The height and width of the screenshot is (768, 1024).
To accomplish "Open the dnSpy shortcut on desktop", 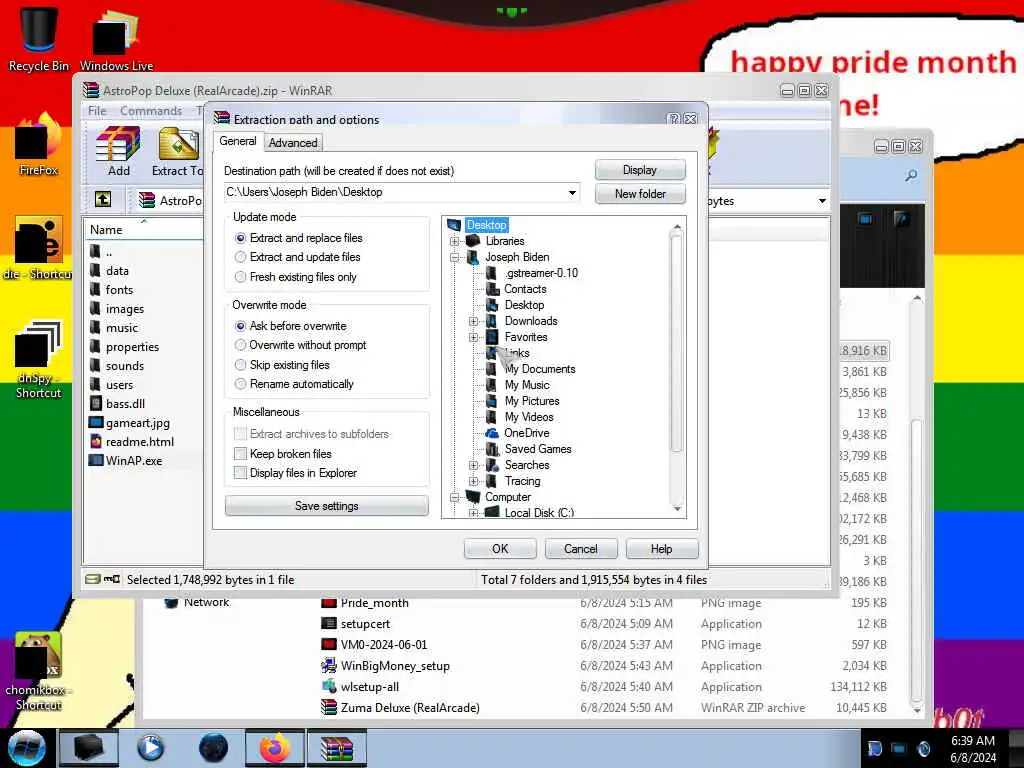I will click(39, 359).
